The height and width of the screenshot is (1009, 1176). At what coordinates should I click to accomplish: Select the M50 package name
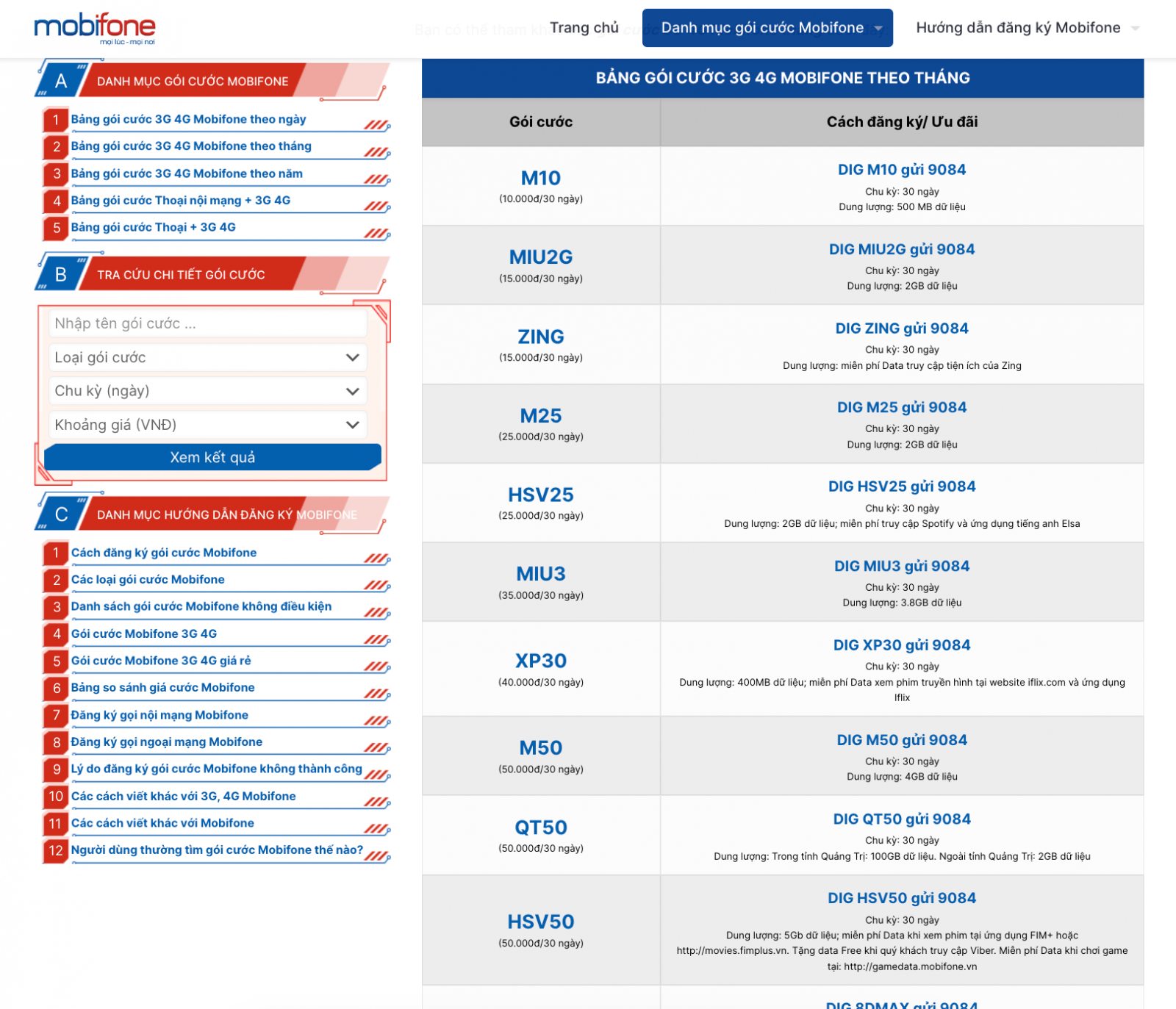point(541,748)
